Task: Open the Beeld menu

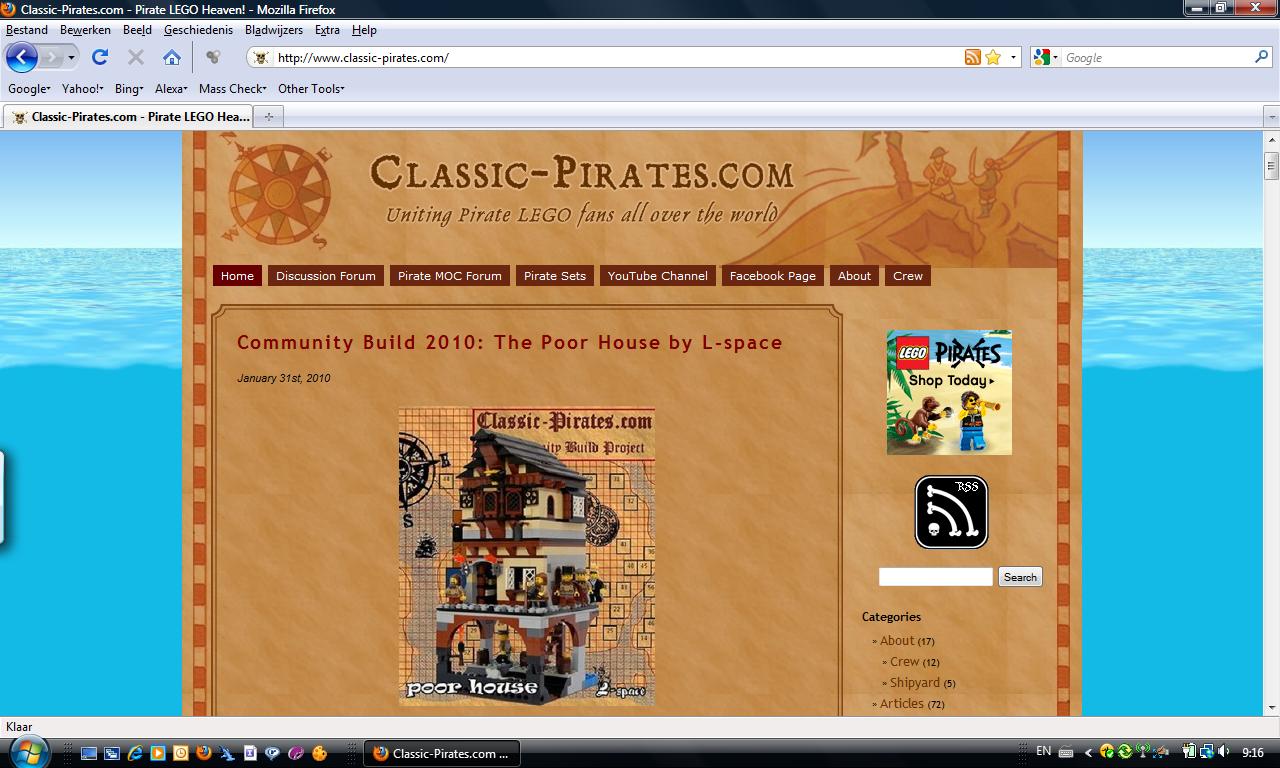Action: pos(137,30)
